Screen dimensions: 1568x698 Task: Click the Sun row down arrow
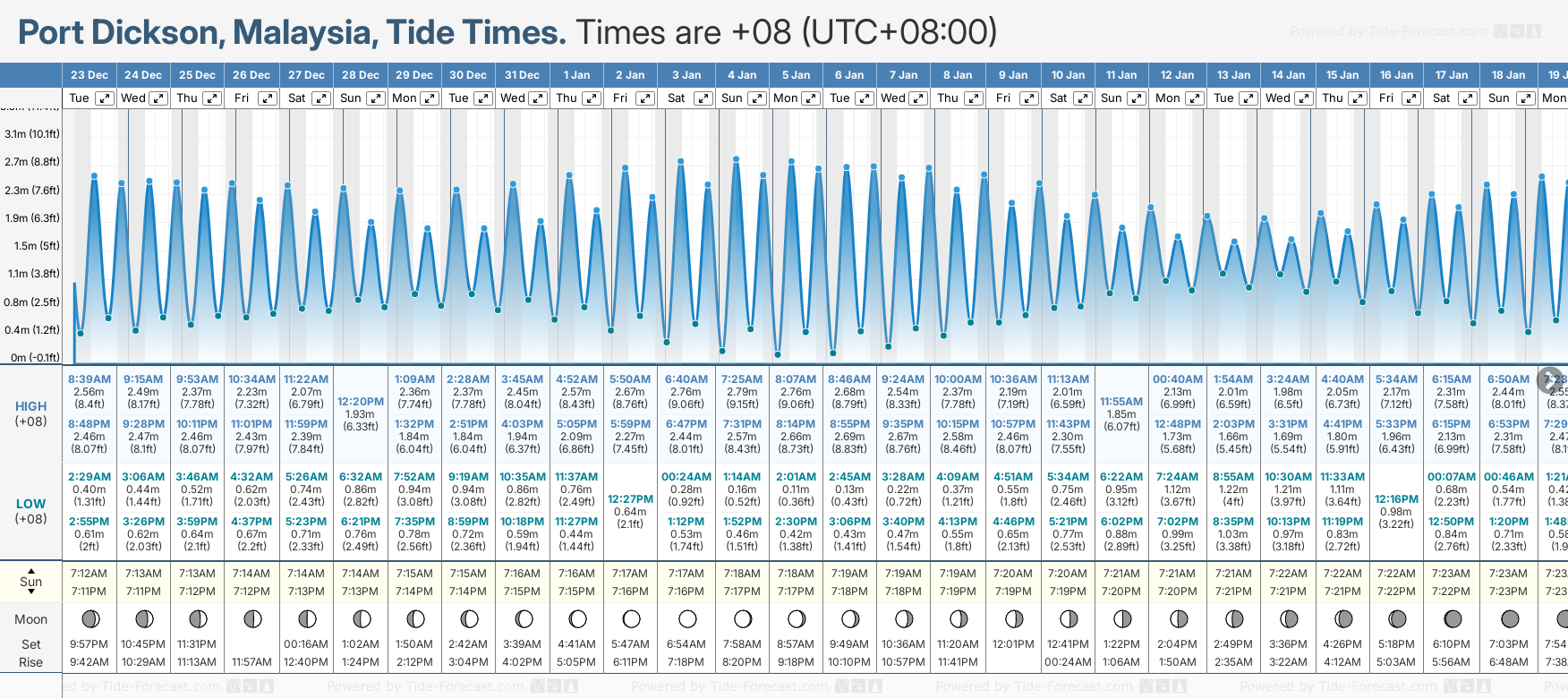[31, 592]
